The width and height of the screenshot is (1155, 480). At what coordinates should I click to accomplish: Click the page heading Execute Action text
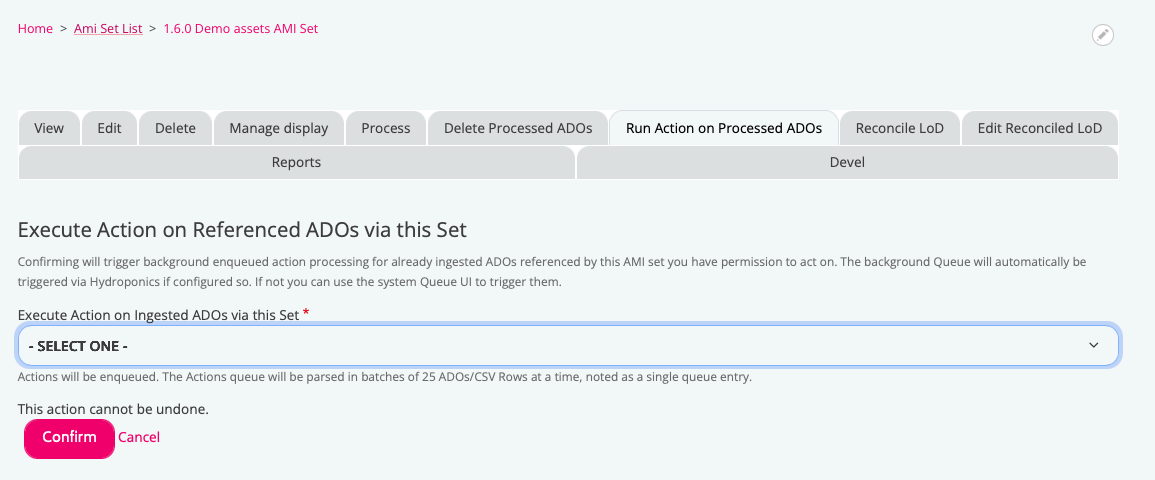[x=242, y=230]
